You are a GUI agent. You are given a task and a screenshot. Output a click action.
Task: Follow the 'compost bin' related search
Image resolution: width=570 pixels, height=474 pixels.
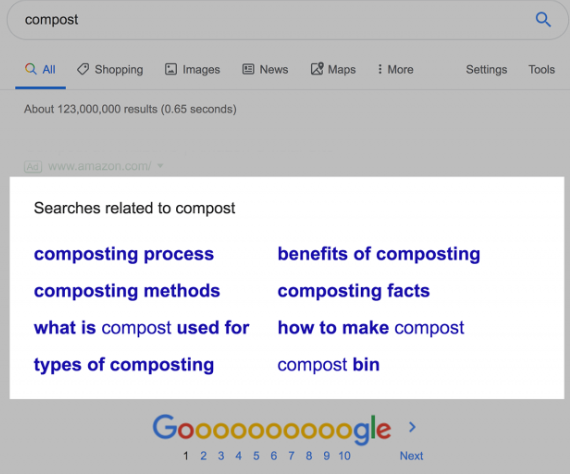tap(329, 365)
